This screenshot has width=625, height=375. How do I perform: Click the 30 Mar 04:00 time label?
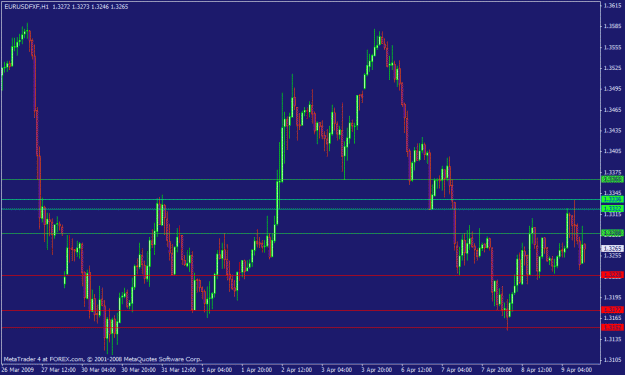[x=98, y=370]
